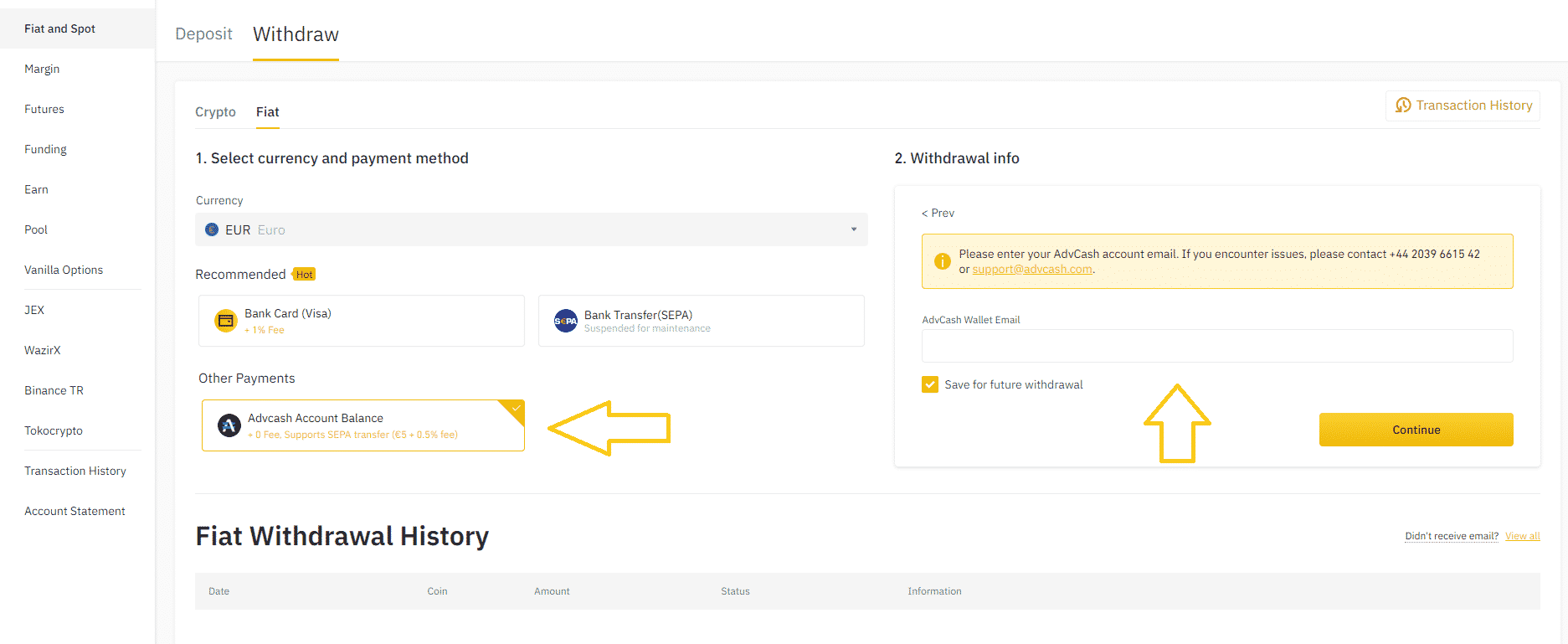Click View all withdrawal history link
Image resolution: width=1568 pixels, height=644 pixels.
1522,536
